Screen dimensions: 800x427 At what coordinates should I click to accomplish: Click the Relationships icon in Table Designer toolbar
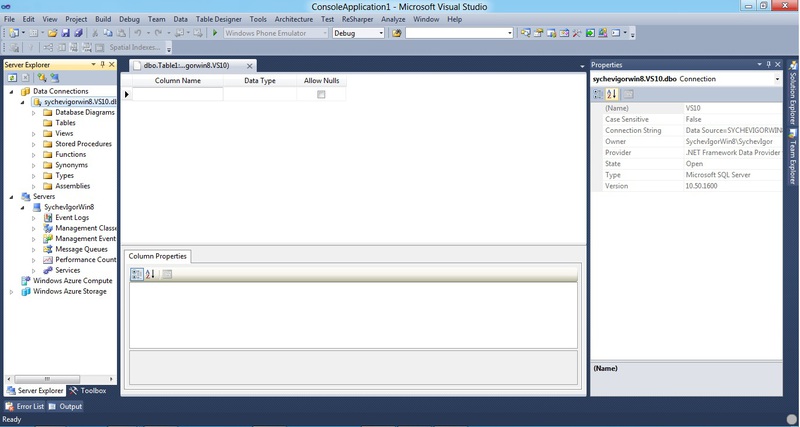(x=48, y=47)
